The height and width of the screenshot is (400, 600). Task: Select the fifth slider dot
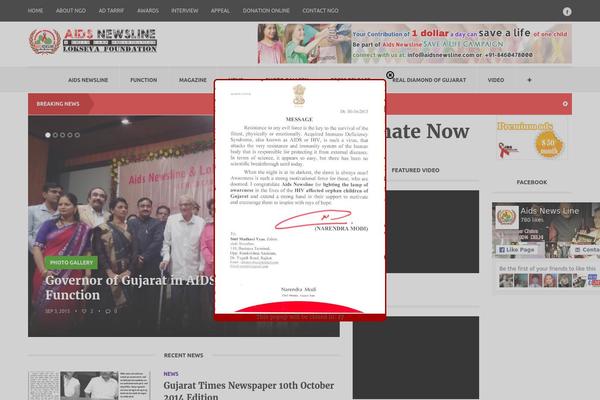coord(77,135)
